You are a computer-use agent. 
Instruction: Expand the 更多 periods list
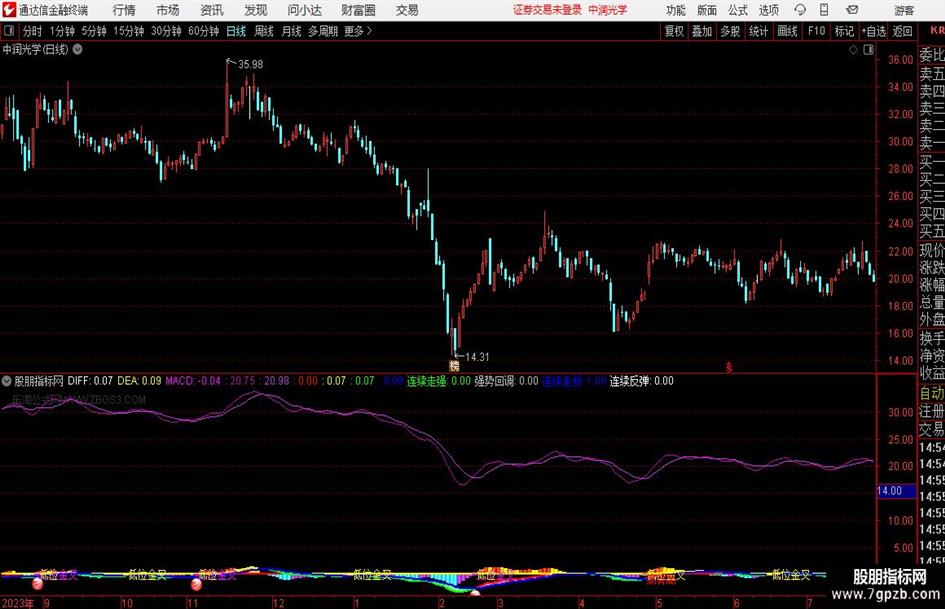[358, 31]
